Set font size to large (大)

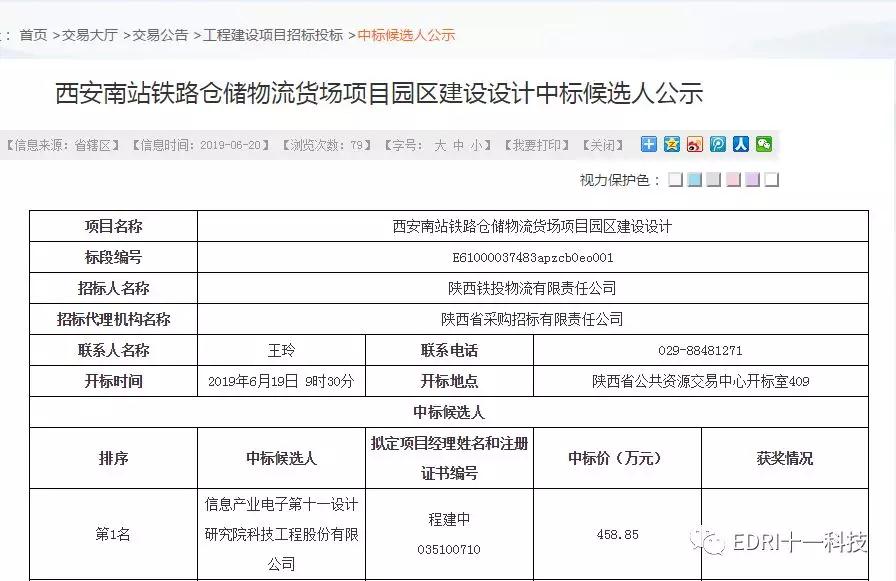pos(439,145)
